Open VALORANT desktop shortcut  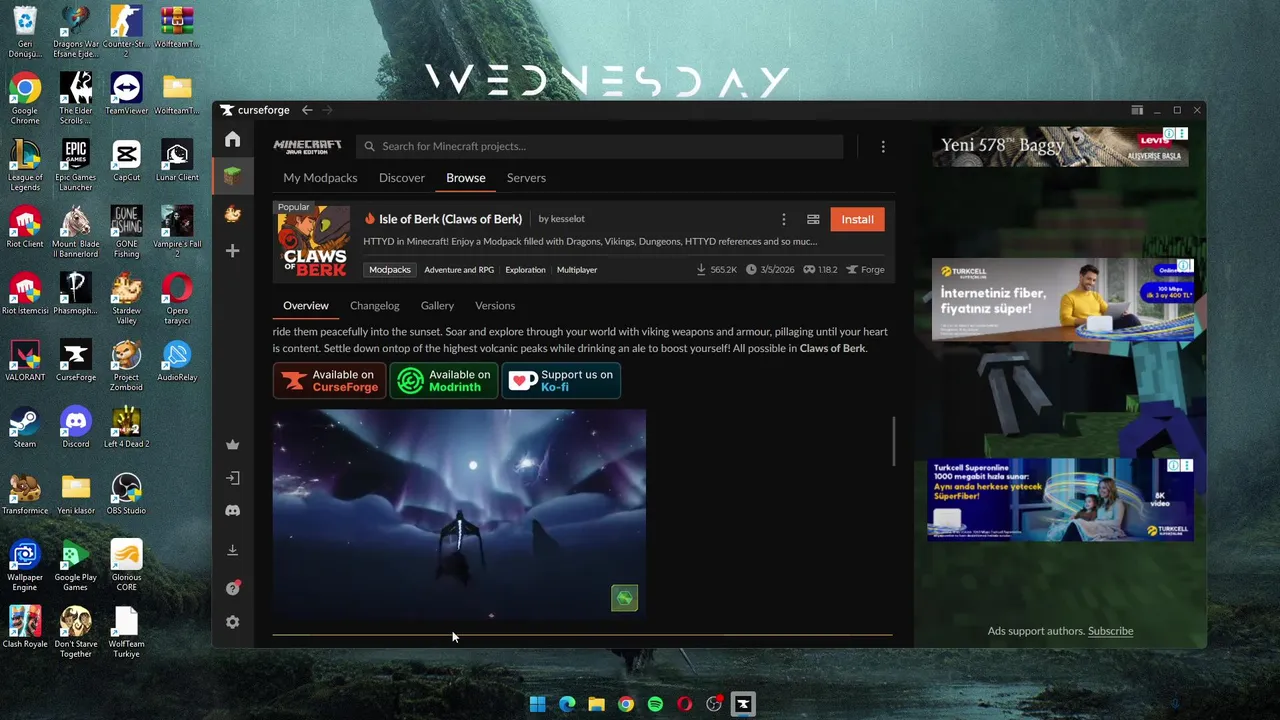[x=25, y=360]
